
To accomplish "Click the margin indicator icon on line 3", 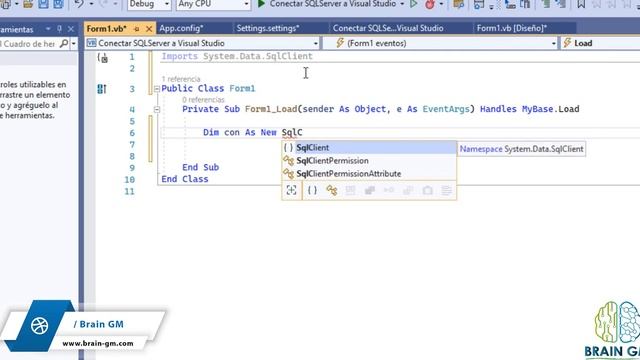I will pos(102,89).
